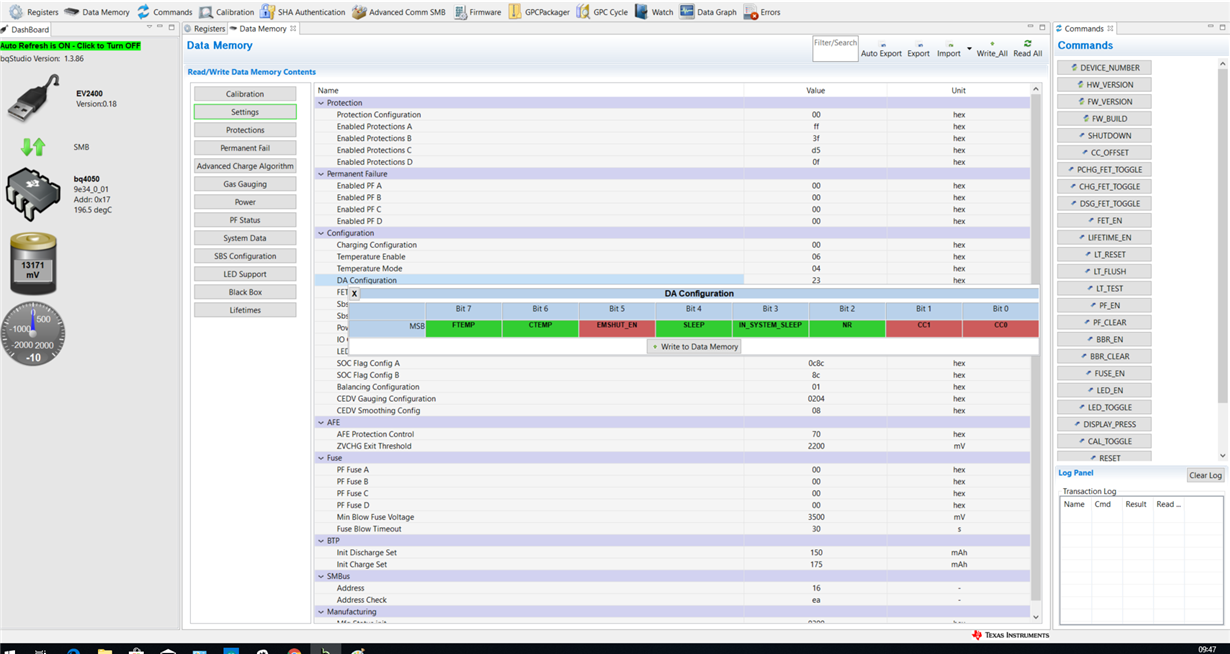
Task: Click the green SMB communication arrows
Action: pos(33,147)
